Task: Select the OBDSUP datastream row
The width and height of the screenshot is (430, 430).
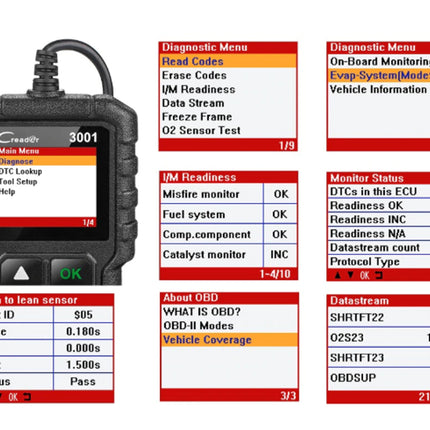Action: pyautogui.click(x=379, y=378)
